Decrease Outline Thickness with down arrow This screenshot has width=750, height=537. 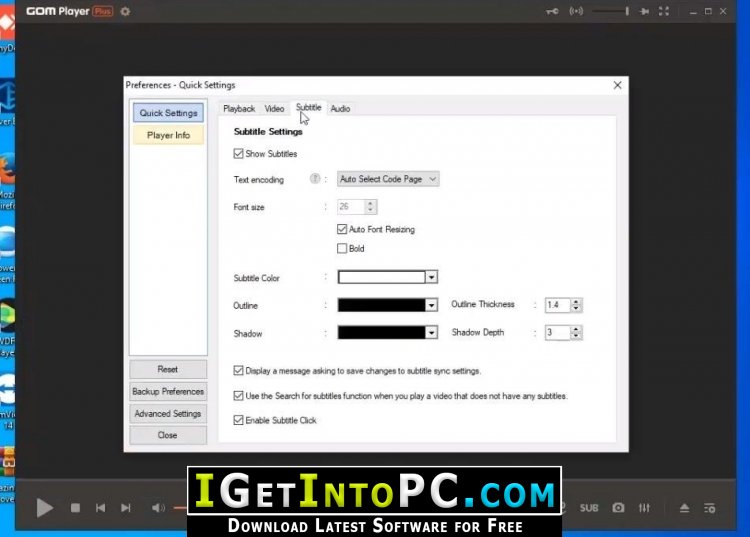click(x=576, y=308)
